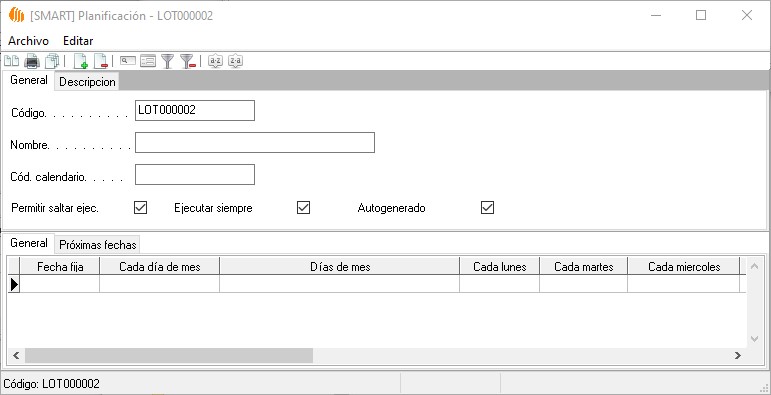771x395 pixels.
Task: Click the Fecha fija column header
Action: tap(59, 267)
